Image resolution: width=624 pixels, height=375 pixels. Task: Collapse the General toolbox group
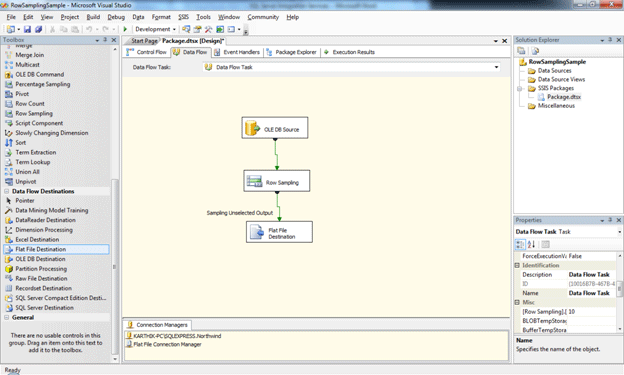point(7,317)
